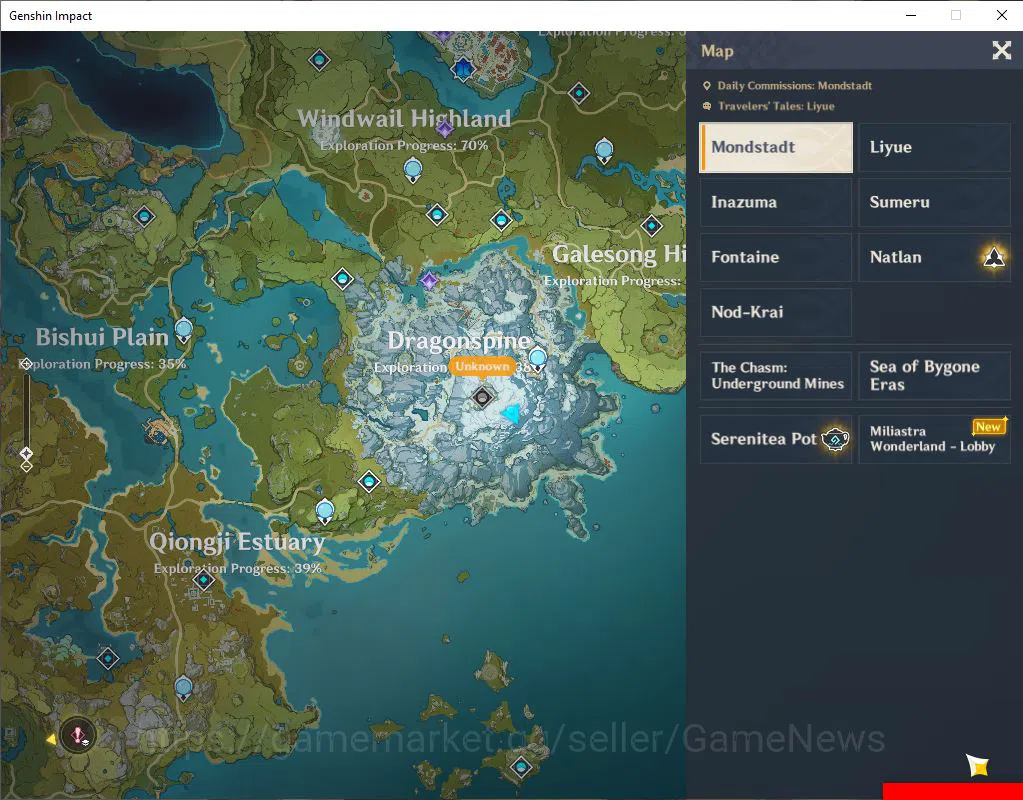The image size is (1023, 800).
Task: Click Exploration Progress: 35% under Bishui Plain
Action: click(104, 364)
